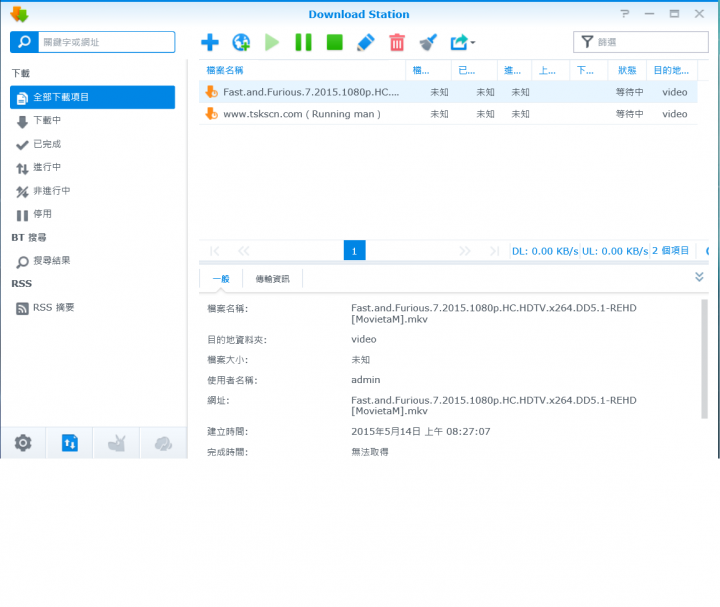The width and height of the screenshot is (720, 607).
Task: Go to next page double arrow
Action: 465,251
